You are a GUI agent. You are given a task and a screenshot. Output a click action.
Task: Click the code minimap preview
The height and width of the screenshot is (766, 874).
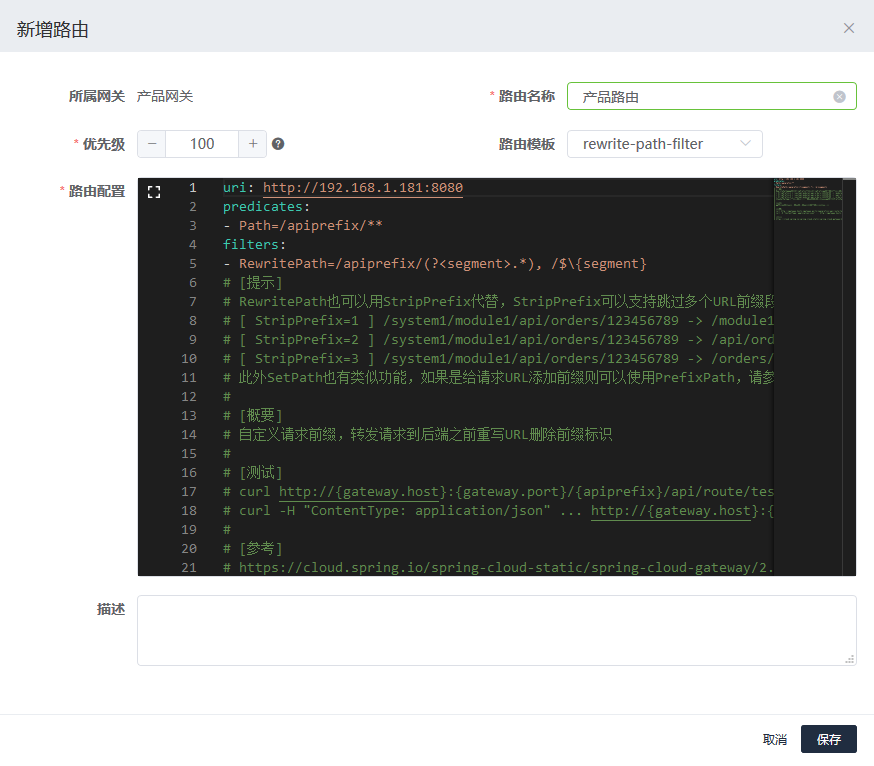point(807,200)
